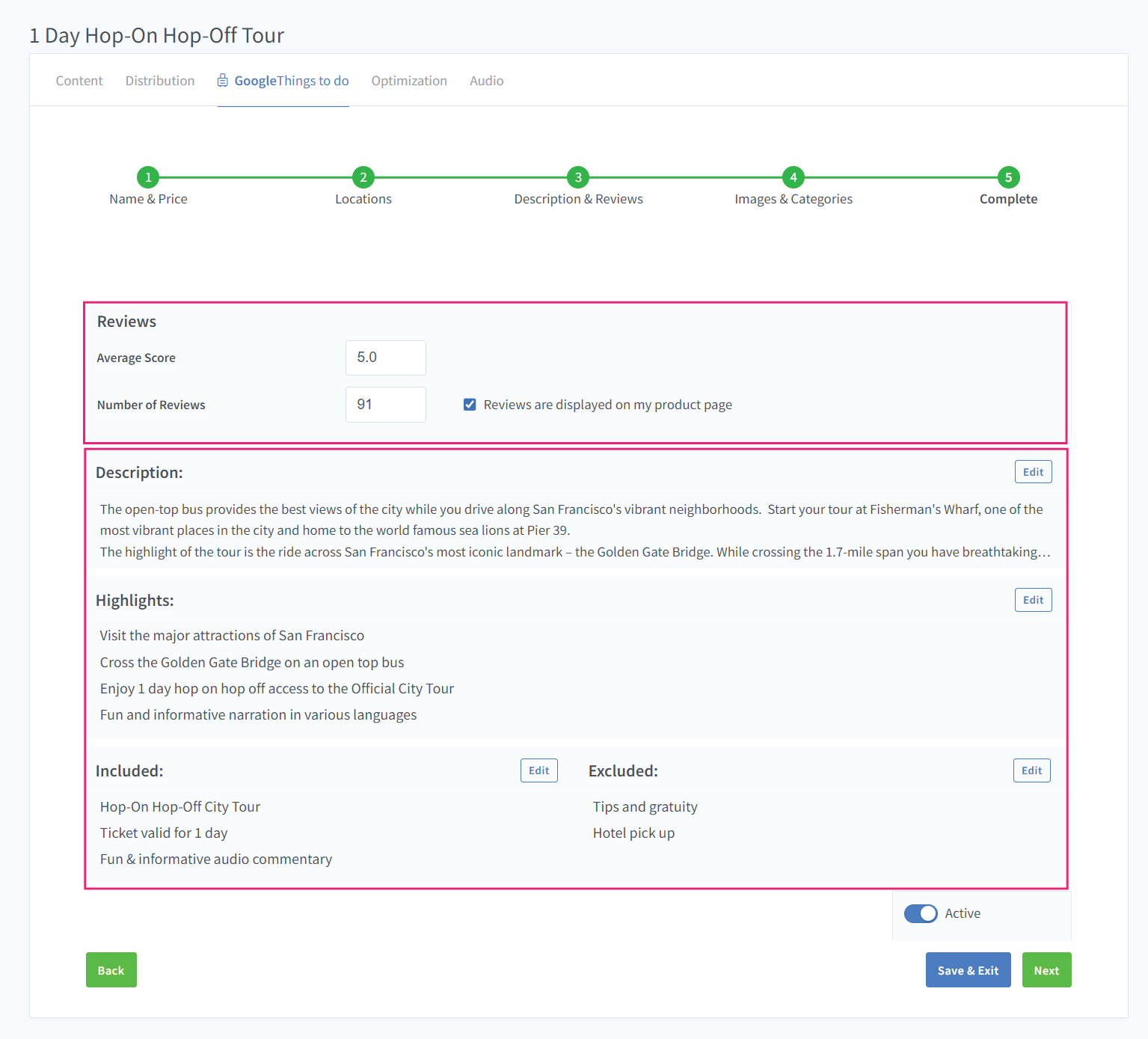The image size is (1148, 1039).
Task: Click step 5 Complete circle
Action: point(1008,177)
